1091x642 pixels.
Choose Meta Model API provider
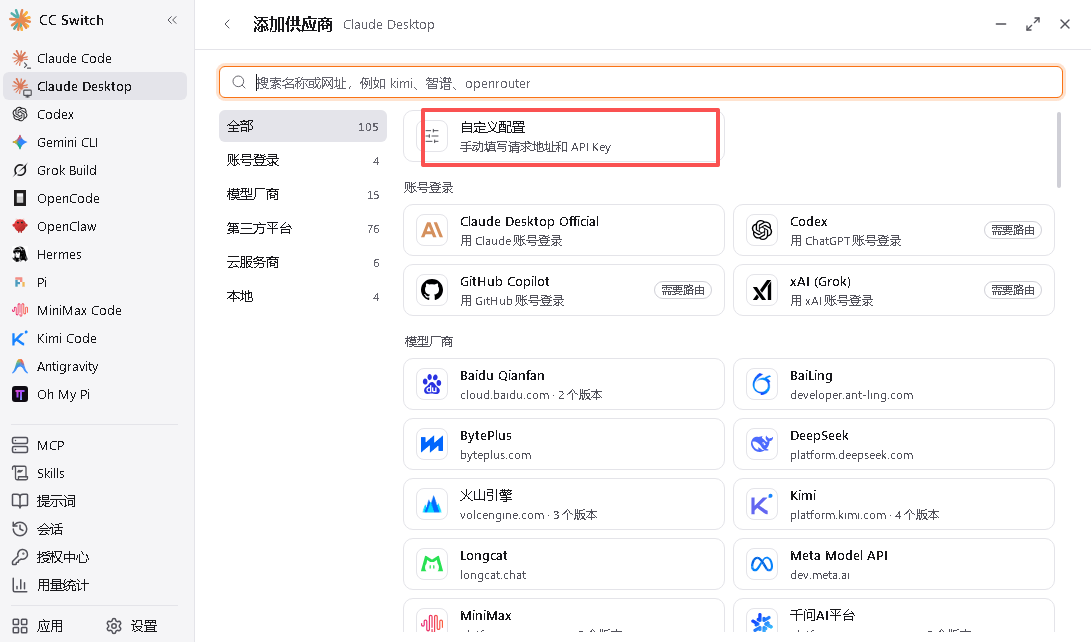click(x=893, y=564)
